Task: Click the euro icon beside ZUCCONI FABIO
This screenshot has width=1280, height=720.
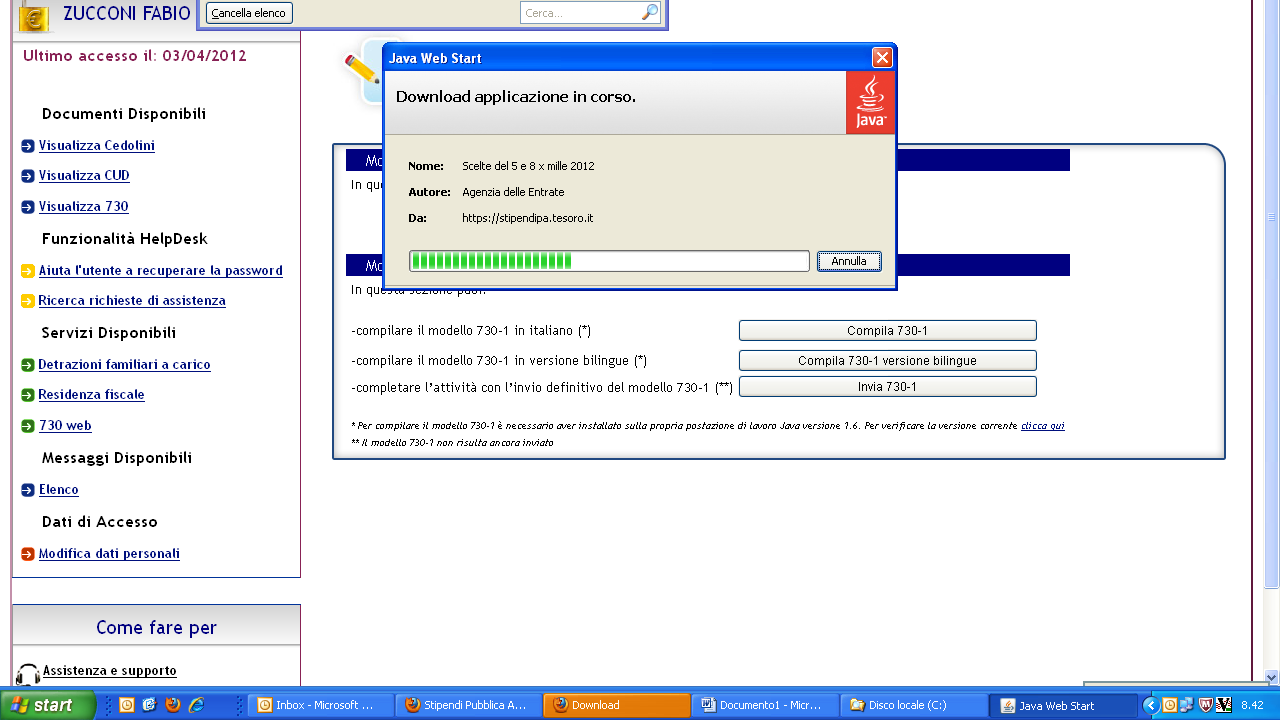Action: click(34, 17)
